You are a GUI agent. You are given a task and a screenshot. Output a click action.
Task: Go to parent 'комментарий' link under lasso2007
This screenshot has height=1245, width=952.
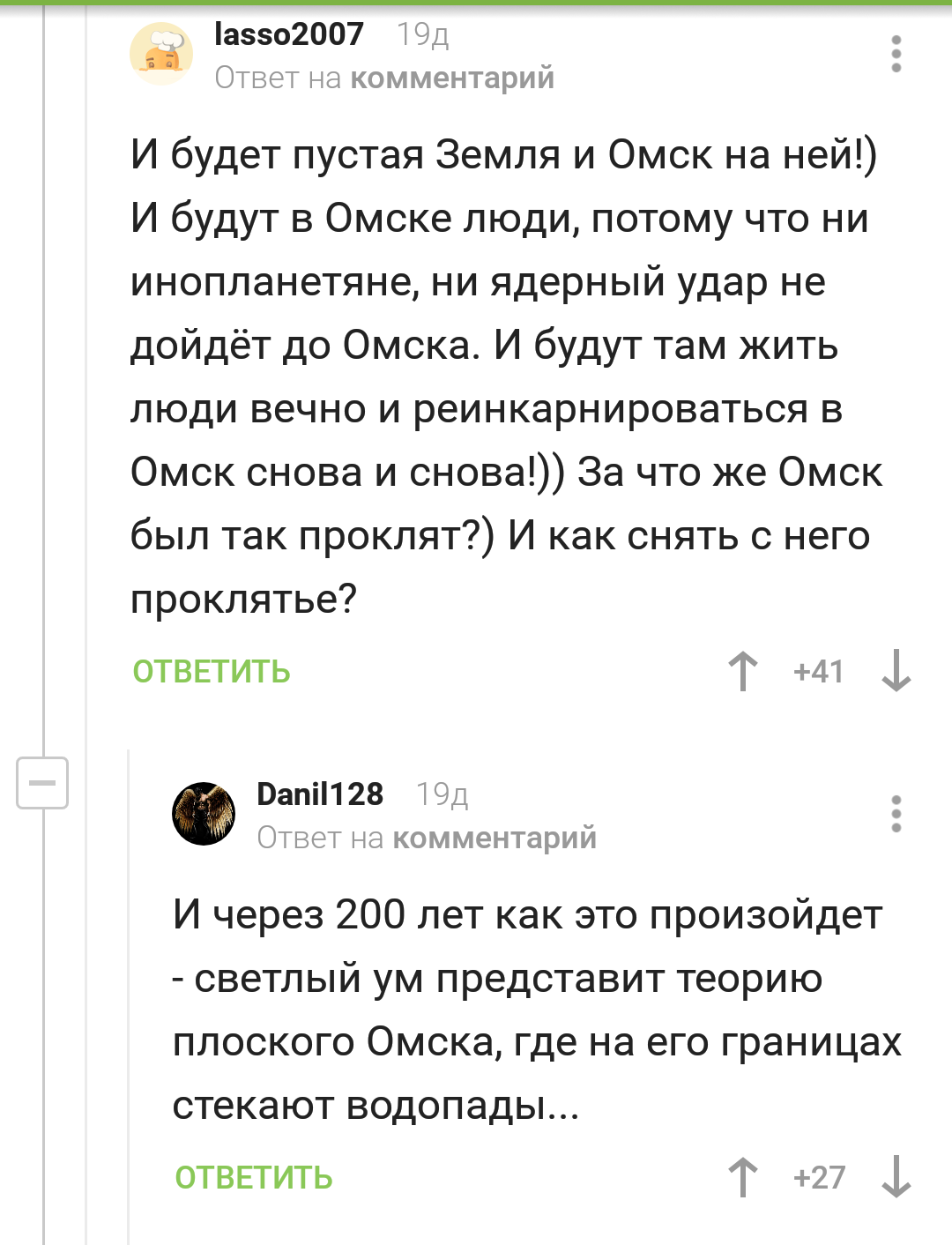point(452,78)
